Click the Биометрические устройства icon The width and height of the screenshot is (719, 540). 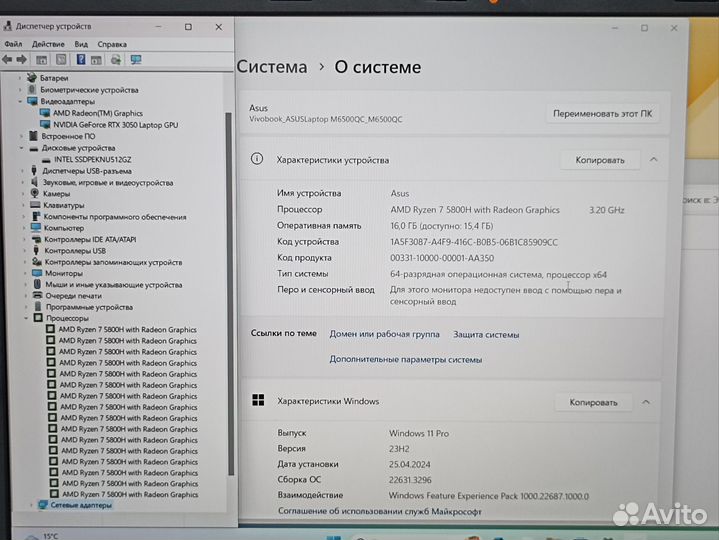click(32, 89)
